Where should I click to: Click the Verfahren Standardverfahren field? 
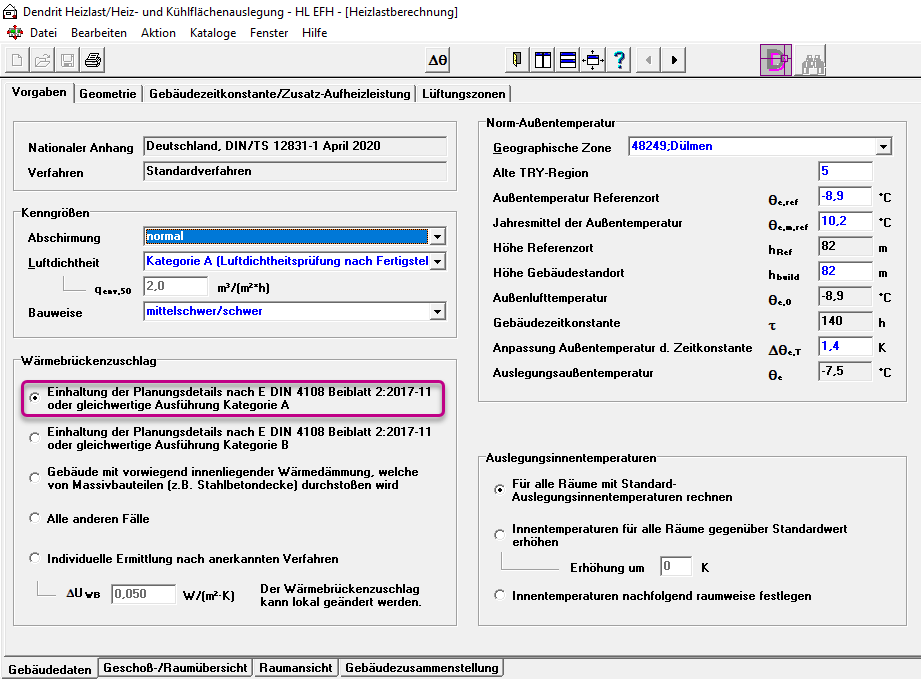[295, 171]
